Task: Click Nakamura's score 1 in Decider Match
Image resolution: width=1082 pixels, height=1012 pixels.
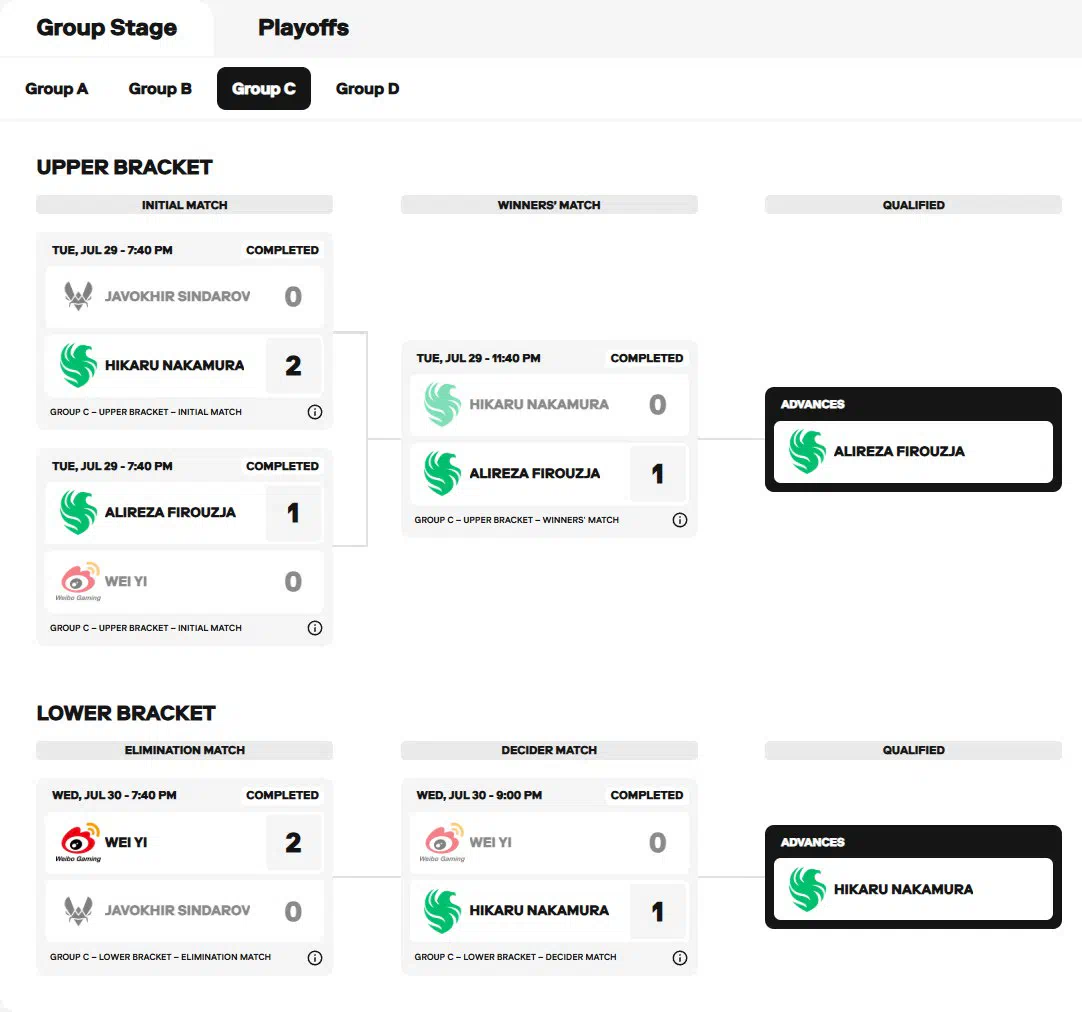Action: (658, 911)
